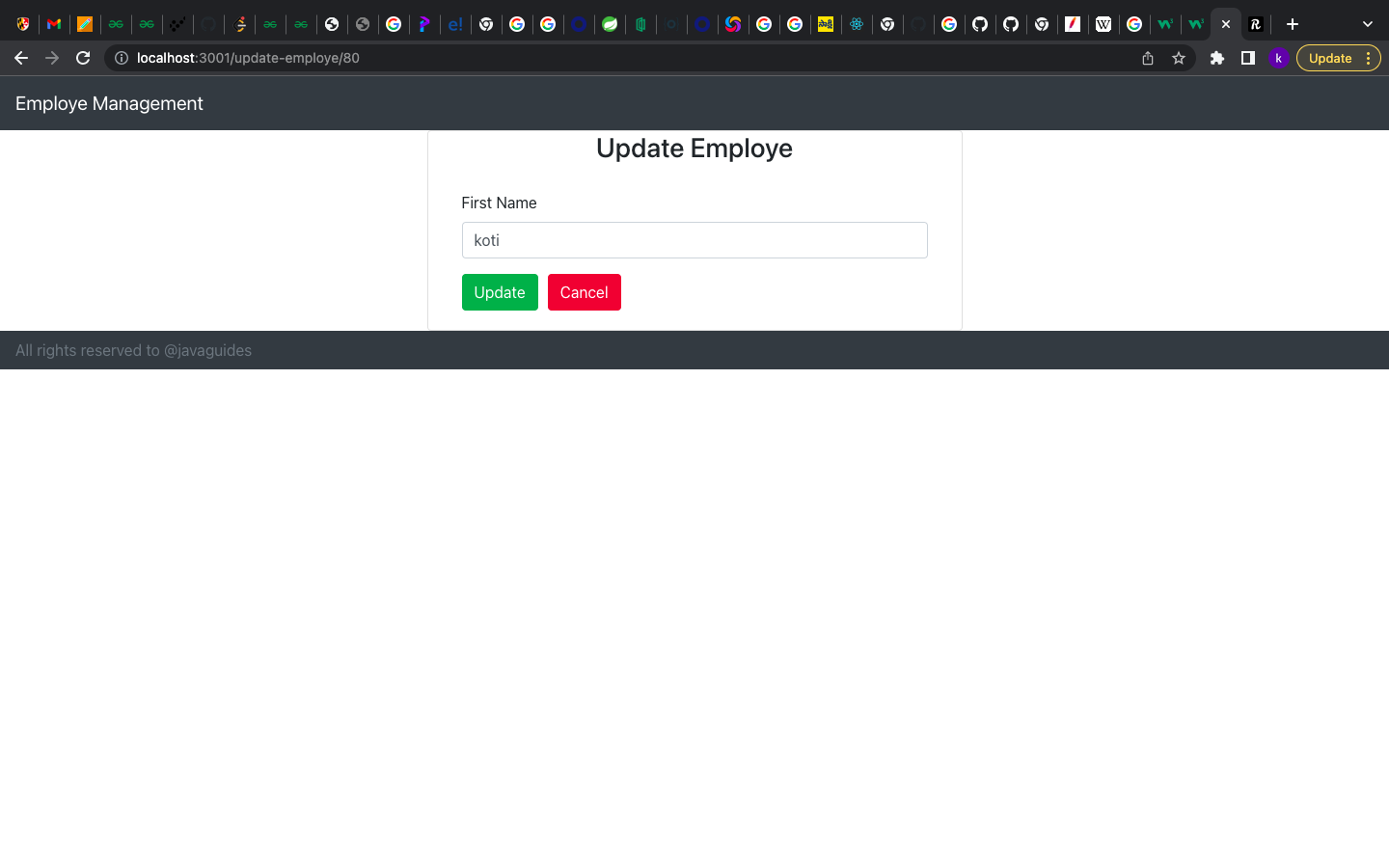1389x868 pixels.
Task: Open the side panel icon
Action: [x=1247, y=58]
